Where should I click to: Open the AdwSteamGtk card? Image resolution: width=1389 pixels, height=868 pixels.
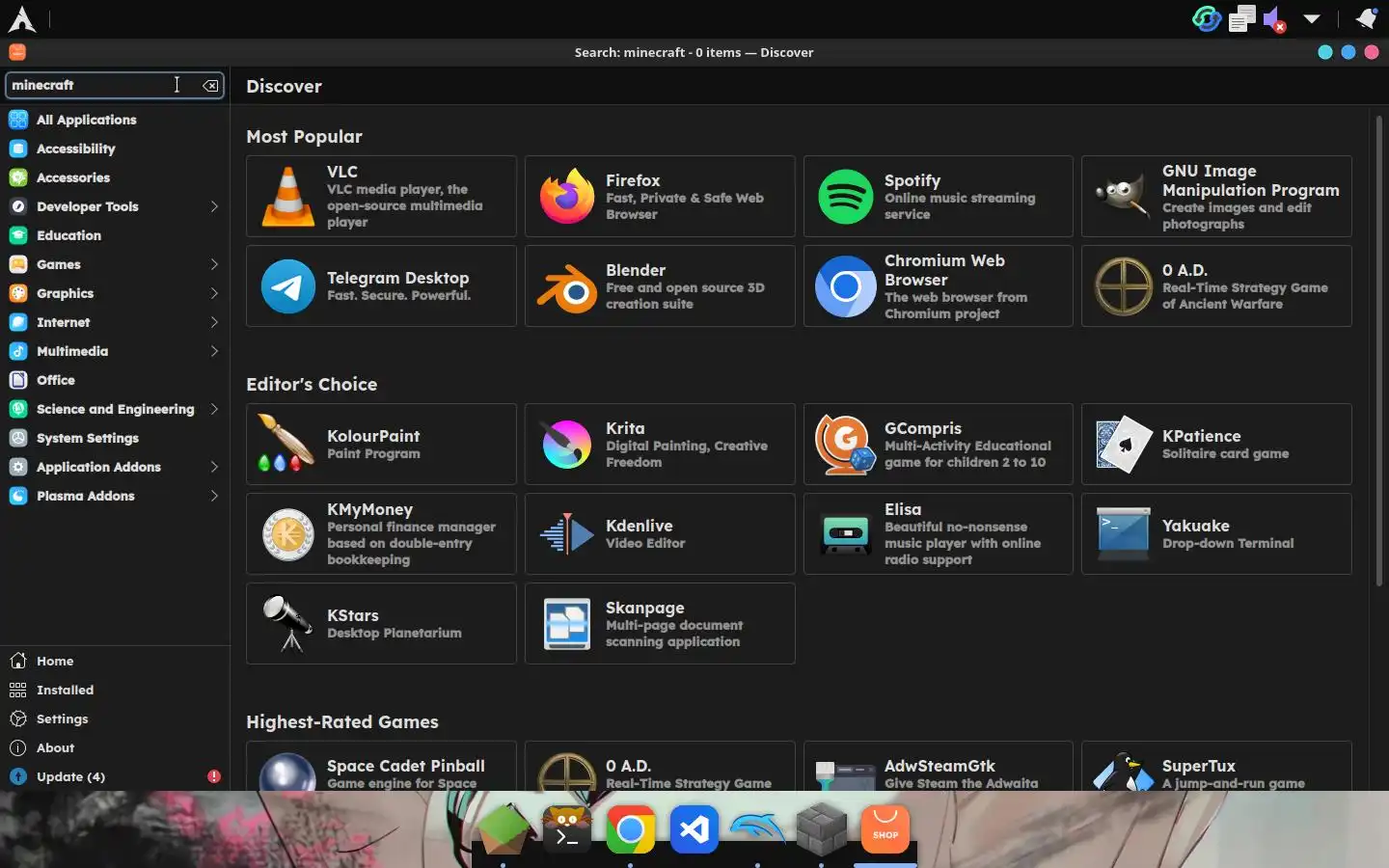[939, 767]
